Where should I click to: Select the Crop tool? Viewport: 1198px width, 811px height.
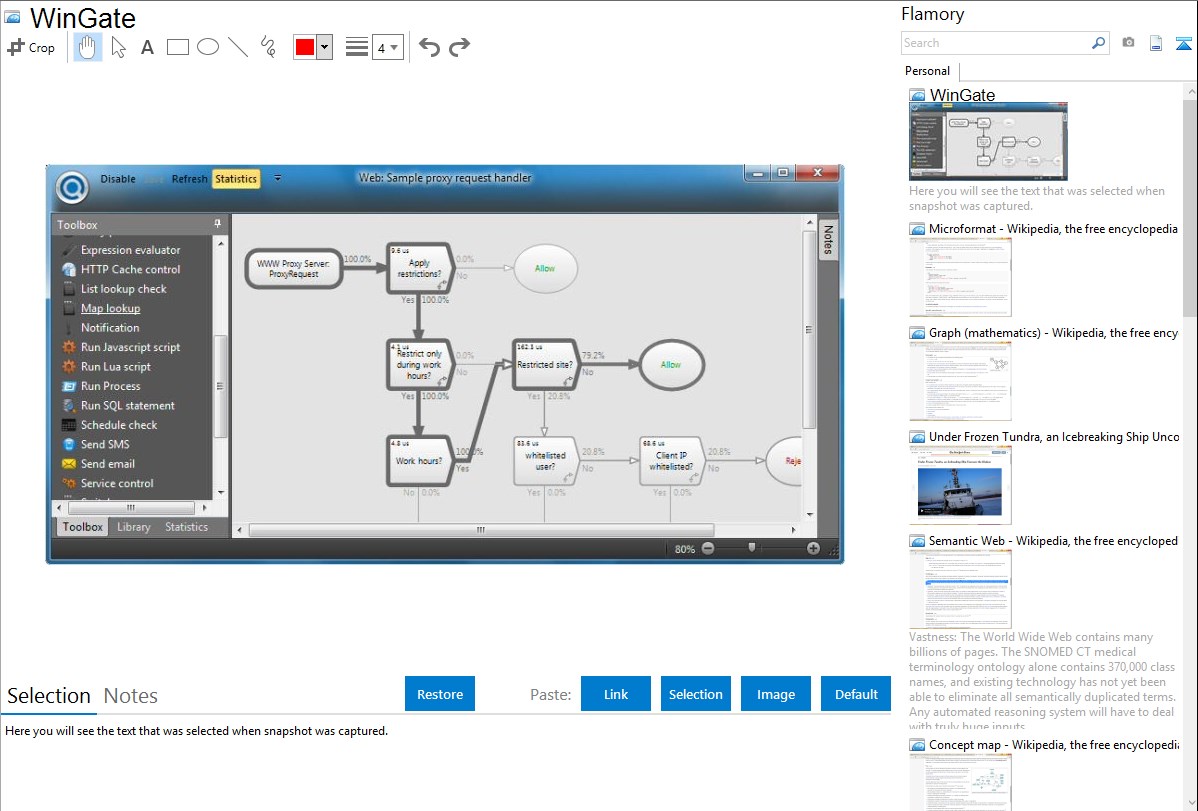[31, 47]
